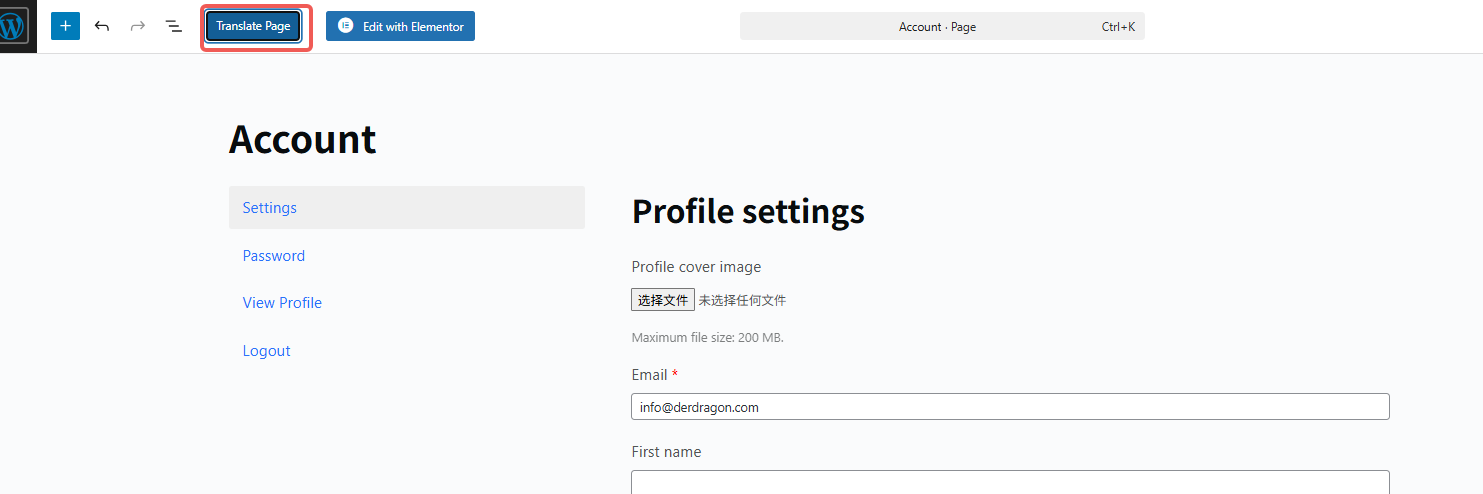
Task: Click the Profile cover image label
Action: tap(696, 267)
